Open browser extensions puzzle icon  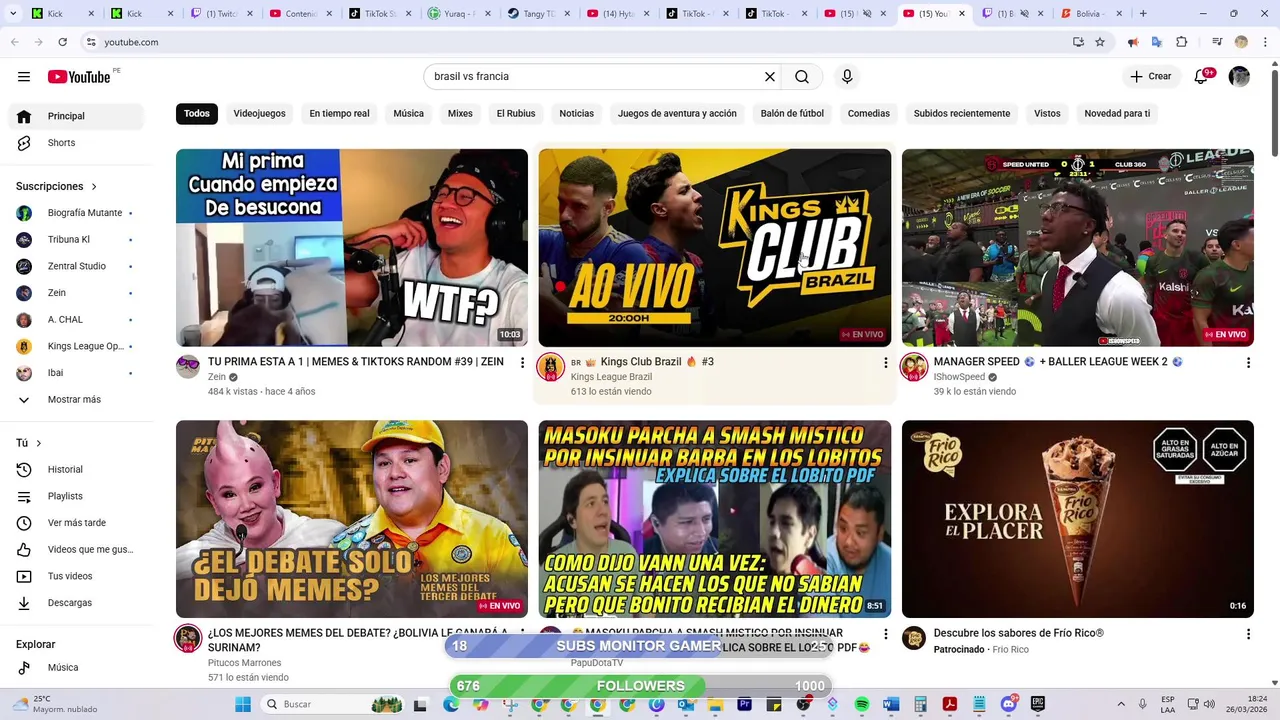click(1182, 42)
